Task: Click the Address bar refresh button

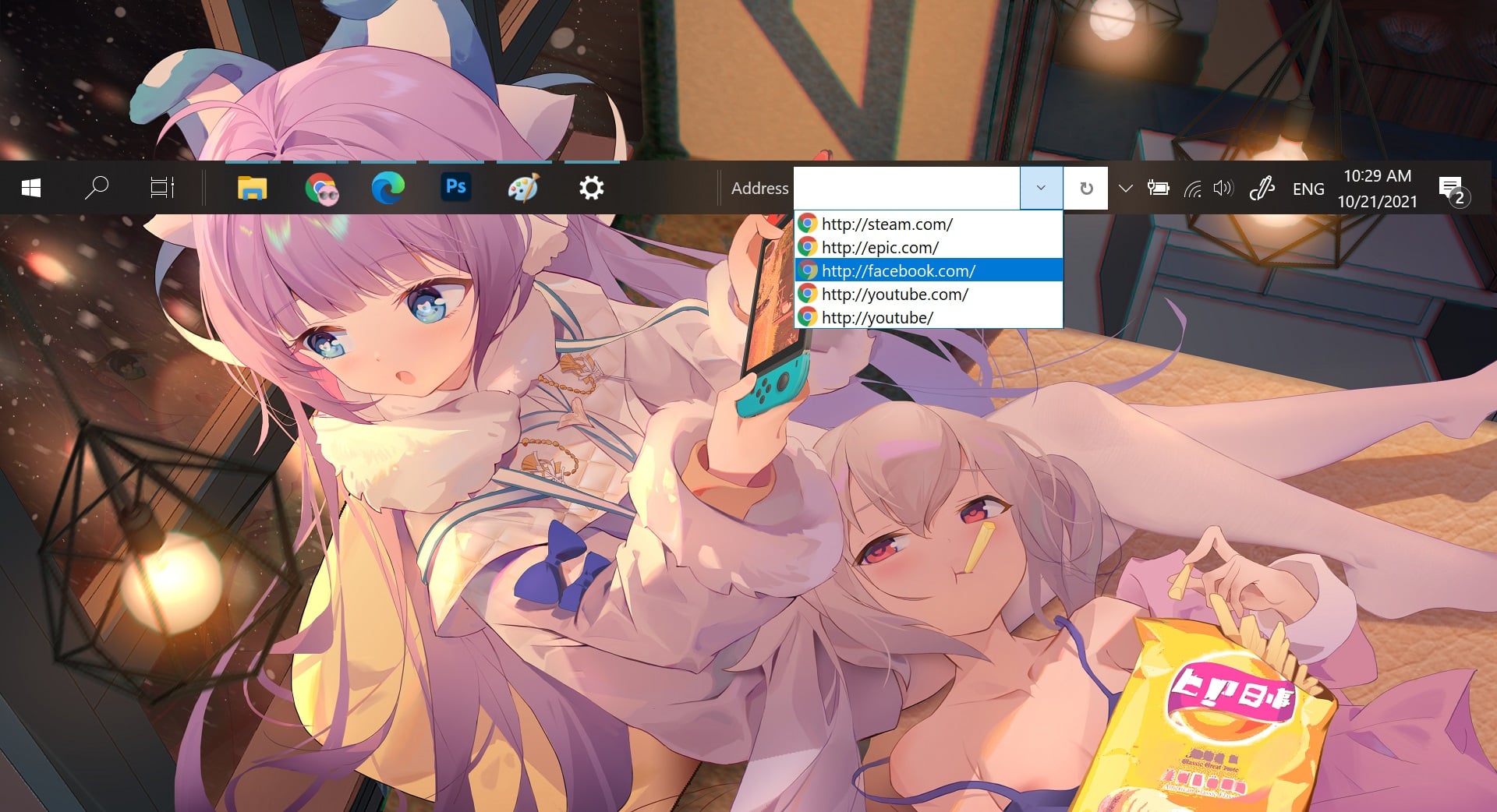Action: 1086,188
